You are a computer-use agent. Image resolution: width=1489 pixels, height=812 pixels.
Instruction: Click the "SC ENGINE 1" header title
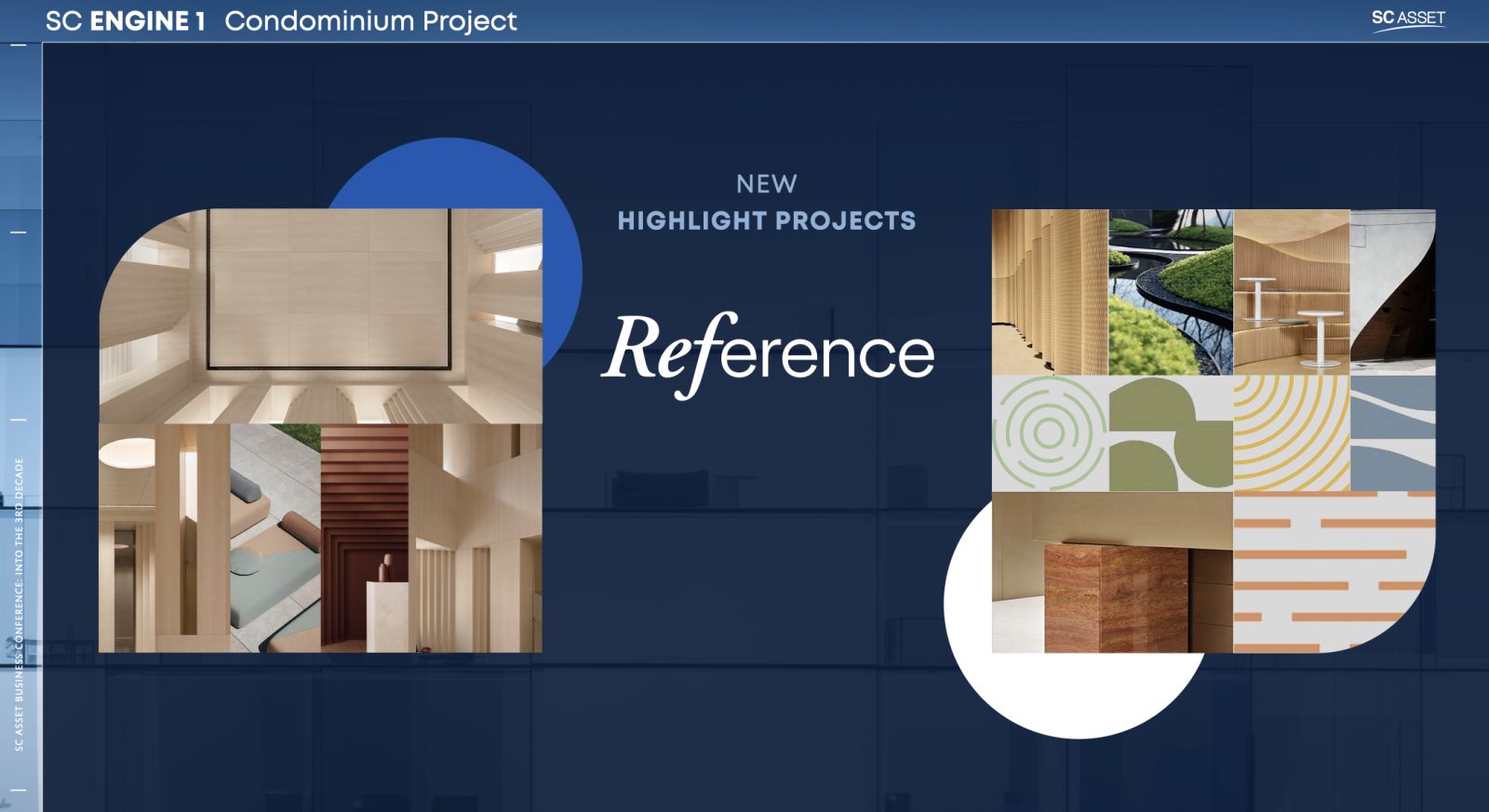pyautogui.click(x=125, y=21)
